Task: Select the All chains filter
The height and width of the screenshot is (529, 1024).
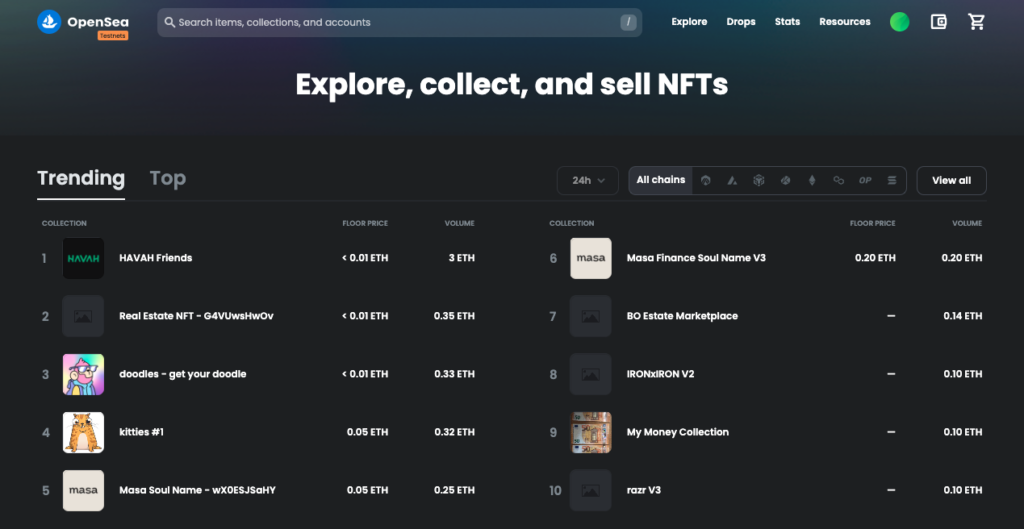Action: (x=661, y=180)
